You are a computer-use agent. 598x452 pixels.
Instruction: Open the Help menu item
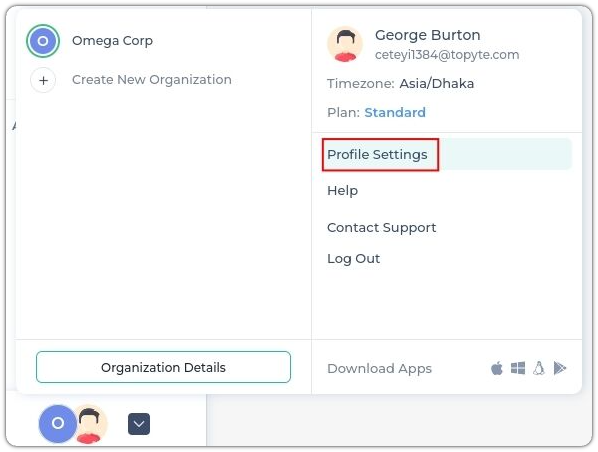pyautogui.click(x=342, y=190)
